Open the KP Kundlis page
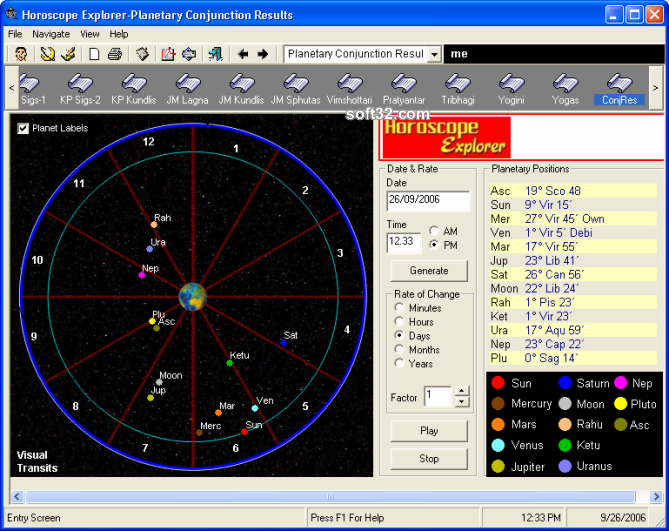The image size is (669, 531). tap(134, 89)
